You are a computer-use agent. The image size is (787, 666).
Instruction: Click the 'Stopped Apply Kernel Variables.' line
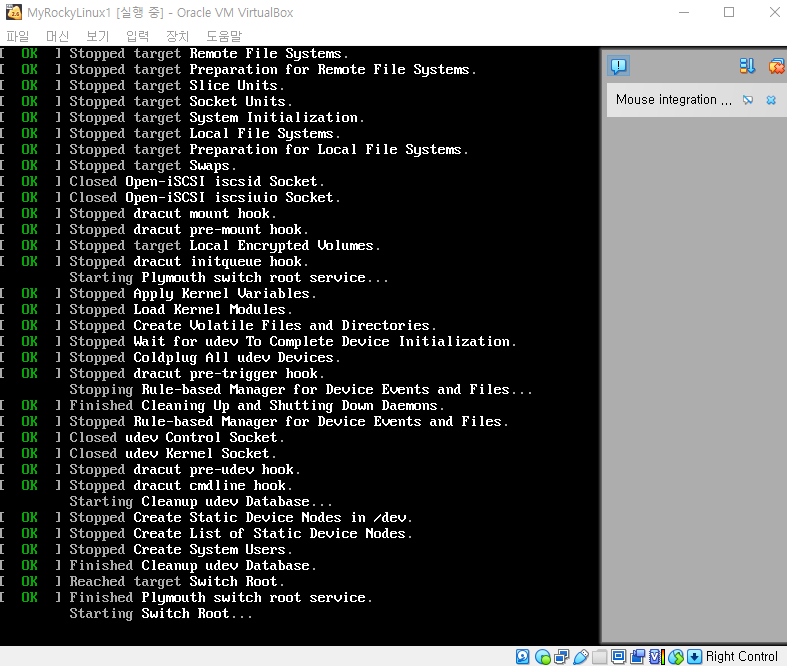[193, 294]
